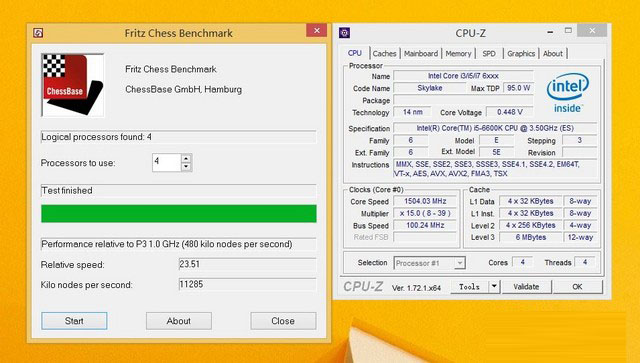Click the Level 2 cache value 4 x 256 KBytes
Image resolution: width=640 pixels, height=363 pixels.
click(x=531, y=225)
